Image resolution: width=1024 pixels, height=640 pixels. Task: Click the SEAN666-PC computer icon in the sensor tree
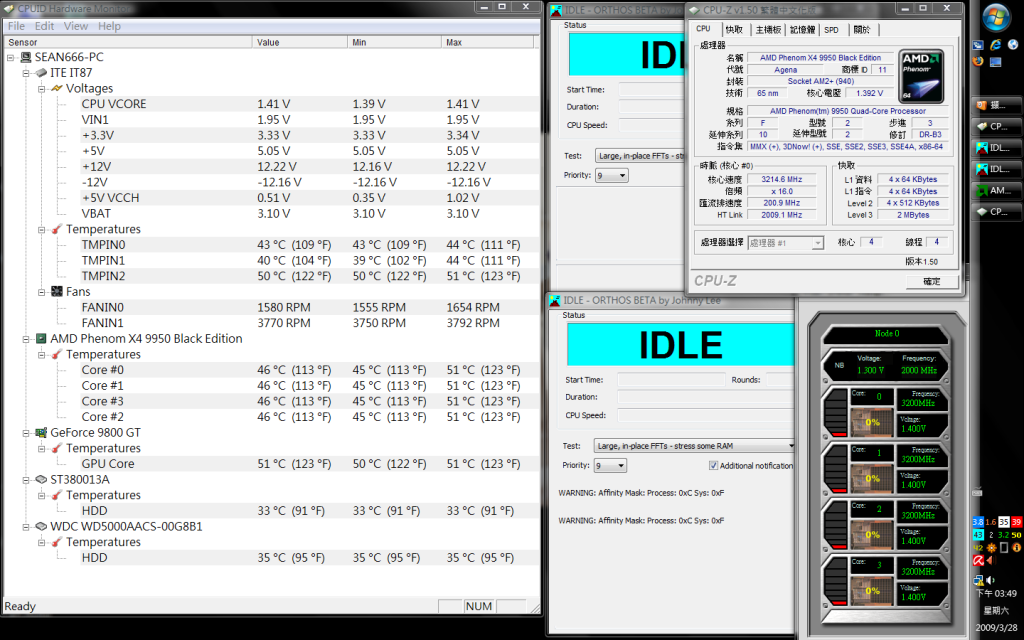click(26, 57)
